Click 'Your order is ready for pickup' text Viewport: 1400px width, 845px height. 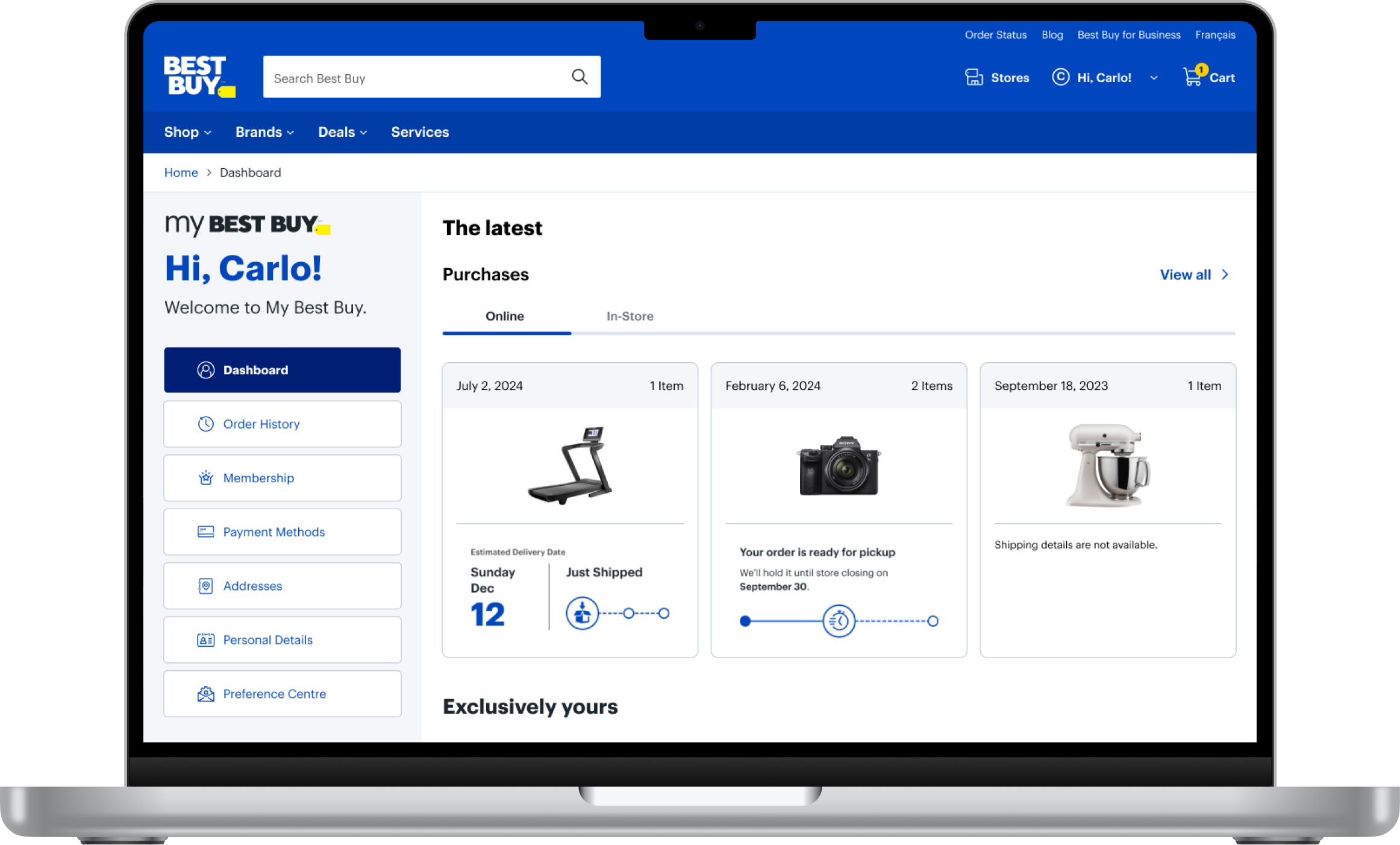coord(817,552)
